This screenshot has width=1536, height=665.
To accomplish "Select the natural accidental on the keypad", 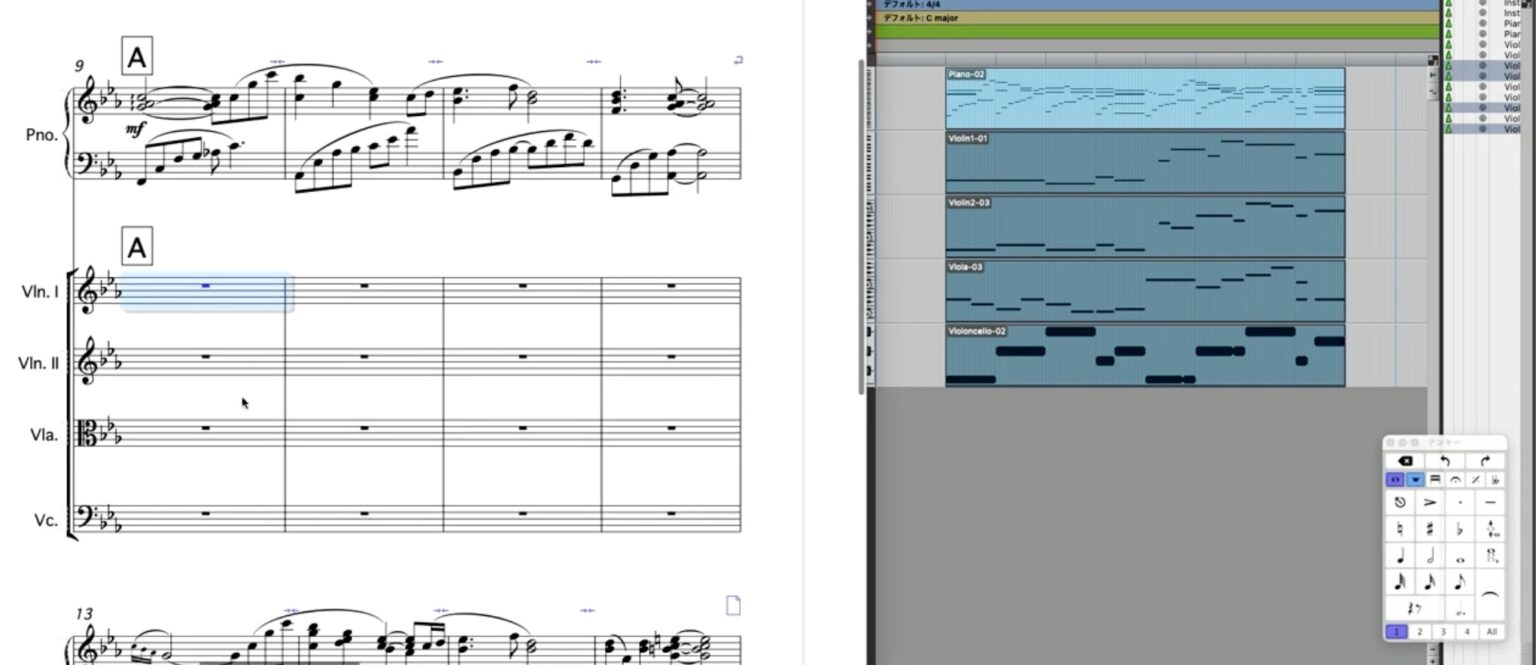I will 1400,530.
